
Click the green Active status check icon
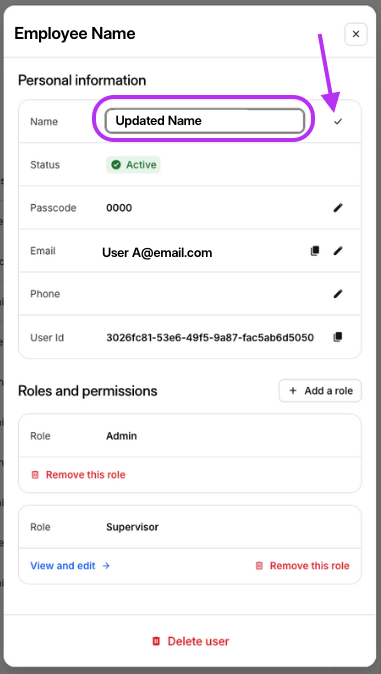pyautogui.click(x=116, y=165)
